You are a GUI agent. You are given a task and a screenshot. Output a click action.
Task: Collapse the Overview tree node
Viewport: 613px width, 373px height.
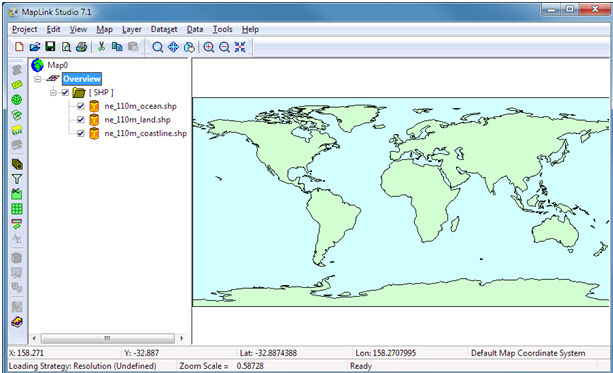[x=38, y=79]
